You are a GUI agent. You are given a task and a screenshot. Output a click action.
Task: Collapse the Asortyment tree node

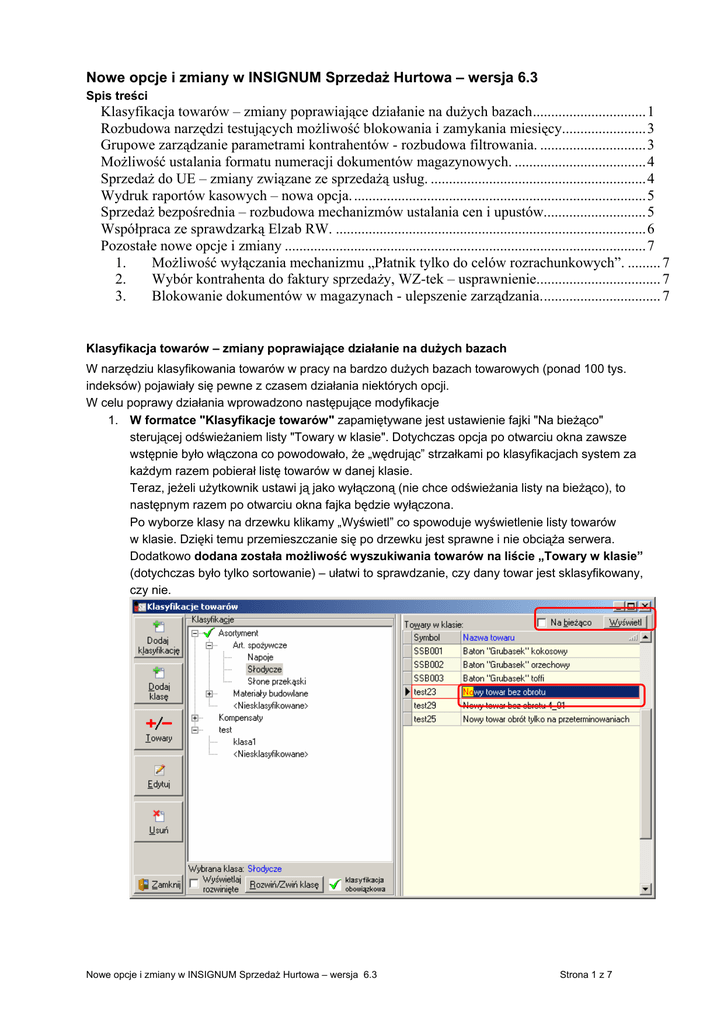[194, 633]
